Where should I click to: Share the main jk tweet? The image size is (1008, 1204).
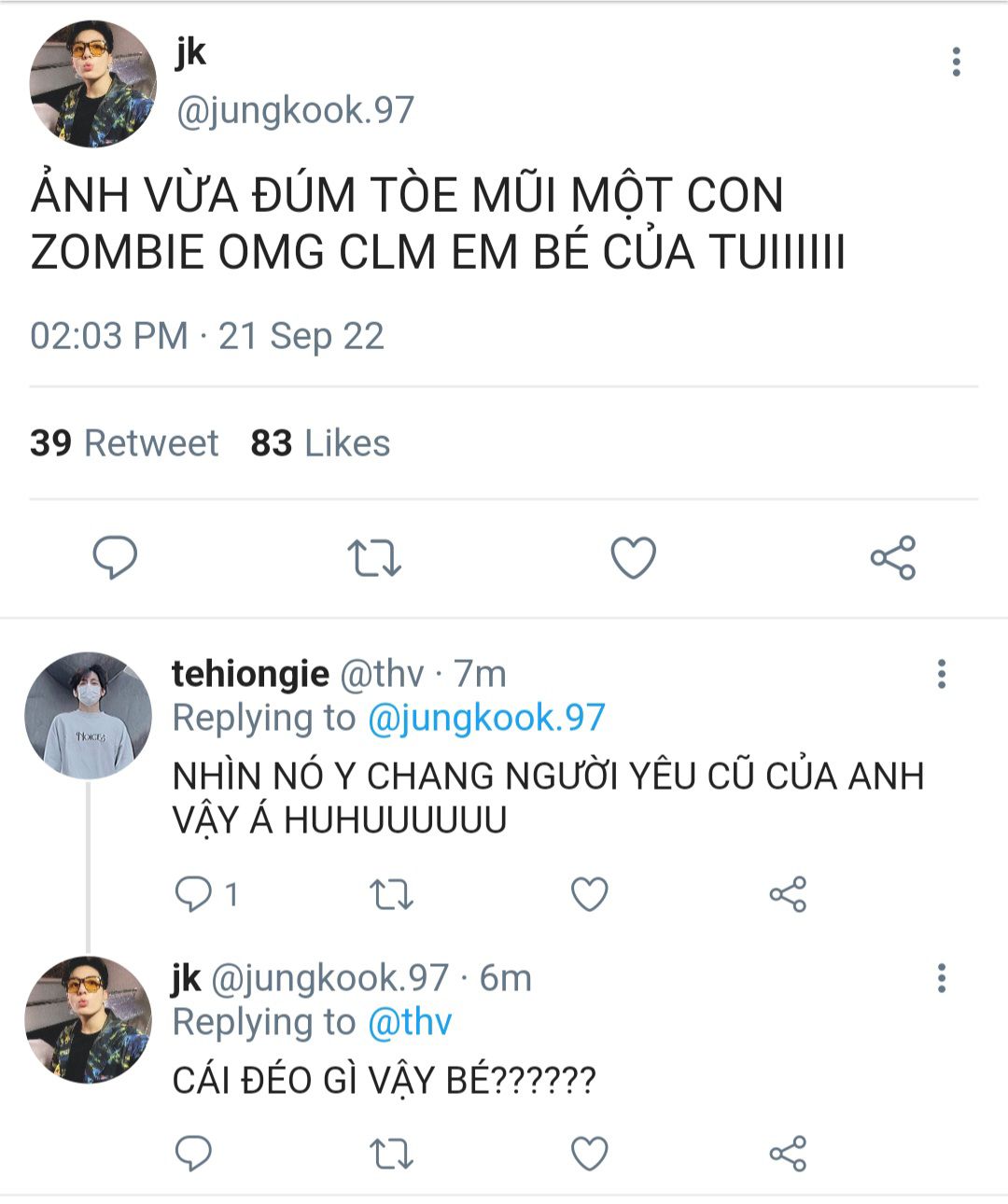click(x=893, y=558)
